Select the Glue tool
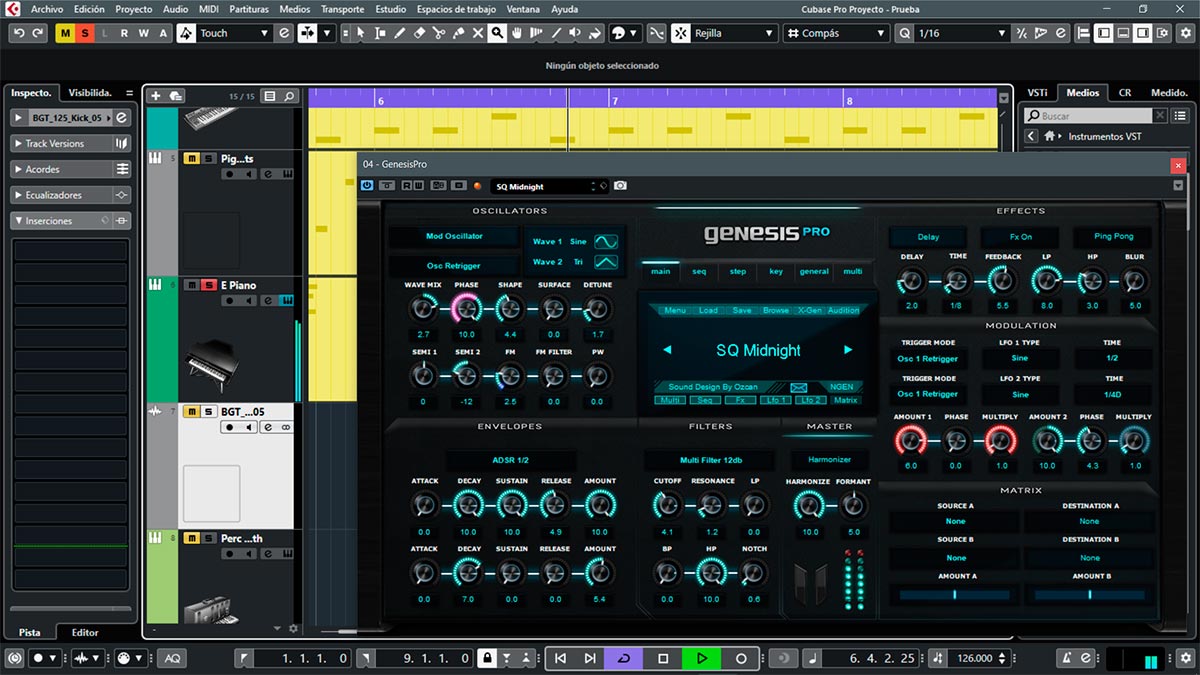The height and width of the screenshot is (675, 1200). coord(458,33)
